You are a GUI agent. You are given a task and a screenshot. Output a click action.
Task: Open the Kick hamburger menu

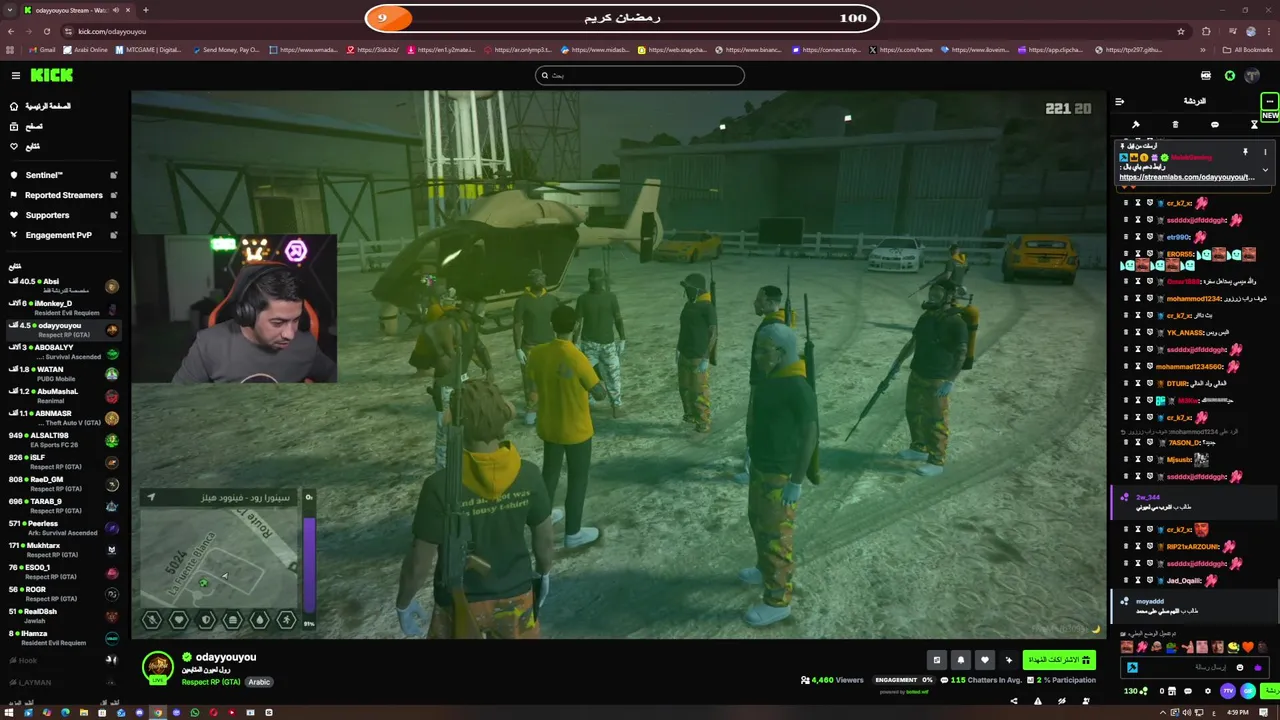pos(15,75)
